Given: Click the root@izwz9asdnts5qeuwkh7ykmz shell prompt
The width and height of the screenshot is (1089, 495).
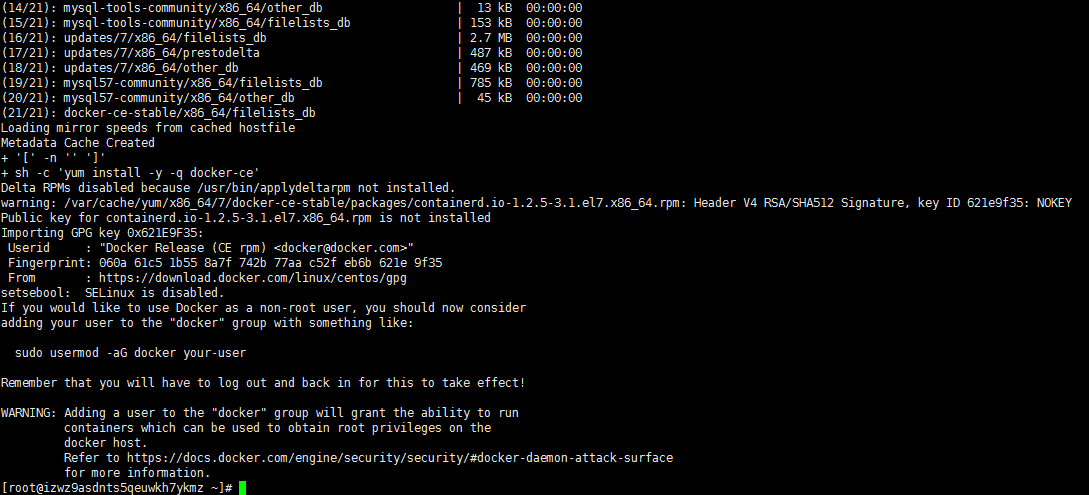Looking at the screenshot, I should [x=116, y=488].
